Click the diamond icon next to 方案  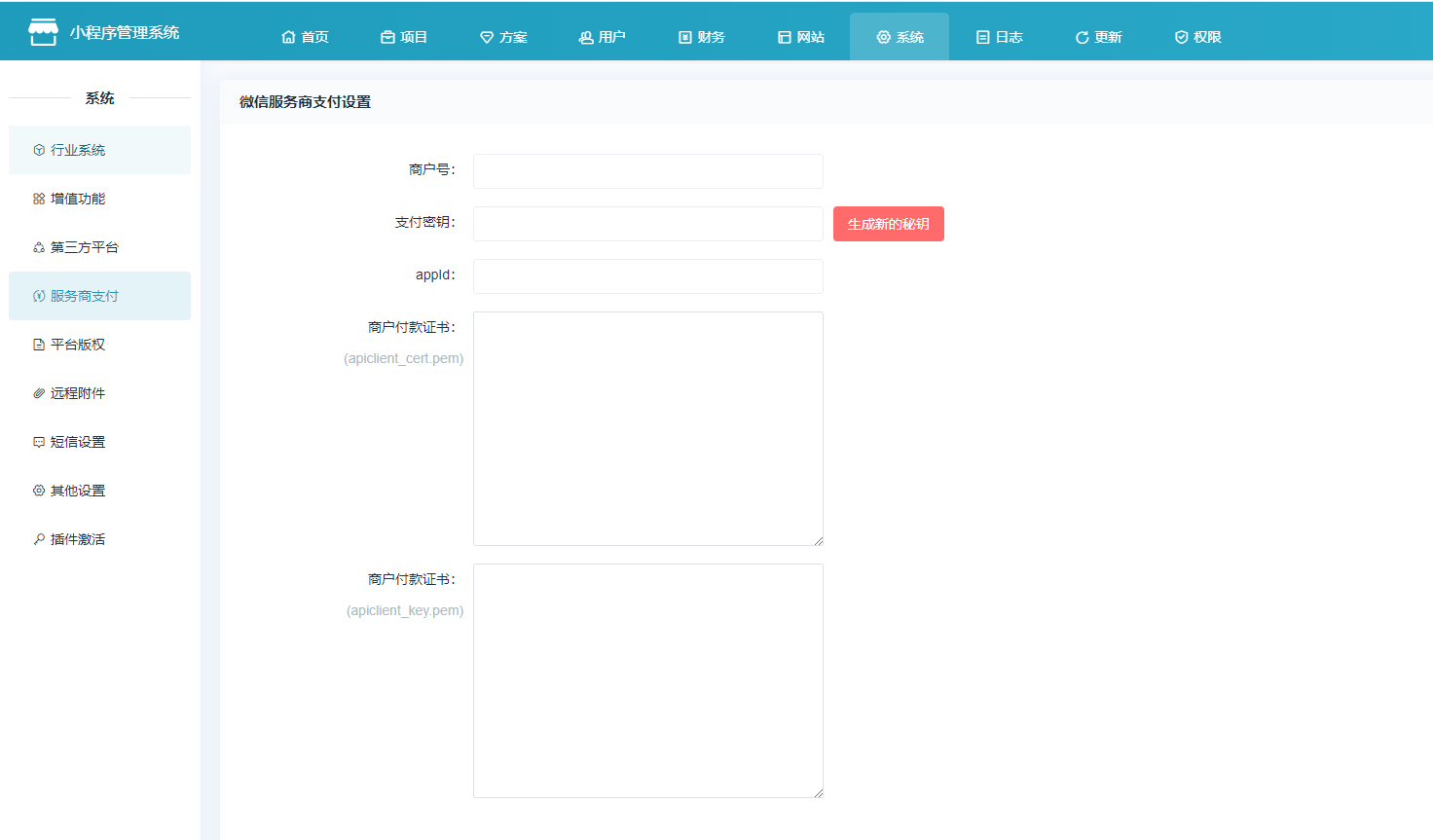point(487,37)
